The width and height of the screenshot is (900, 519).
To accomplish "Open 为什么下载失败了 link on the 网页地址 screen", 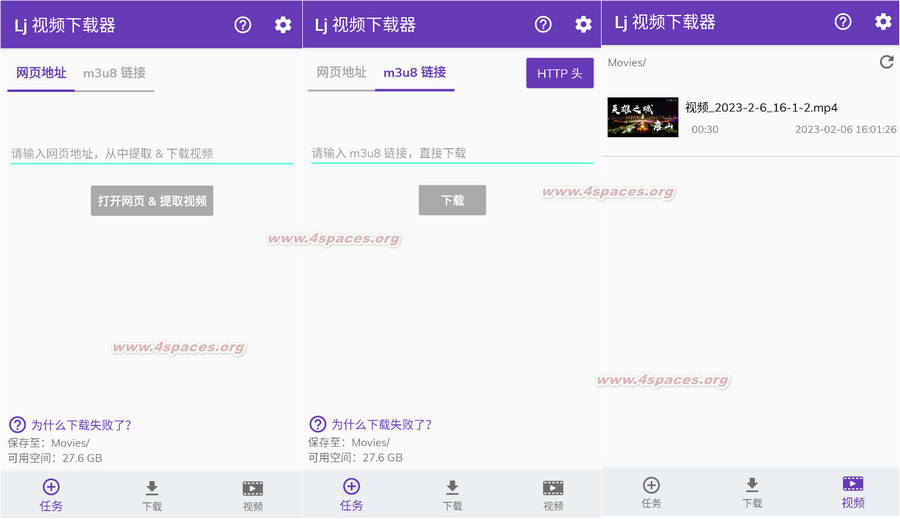I will (80, 424).
